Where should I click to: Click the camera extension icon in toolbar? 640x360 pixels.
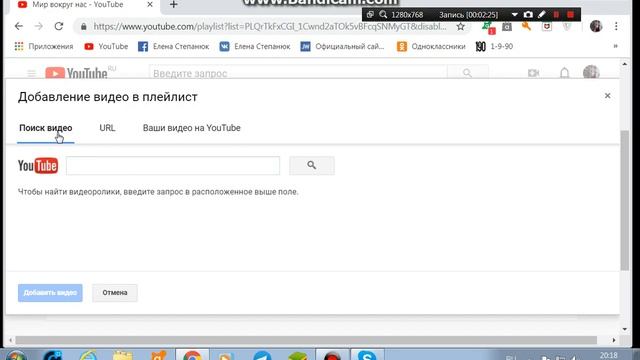click(x=507, y=27)
